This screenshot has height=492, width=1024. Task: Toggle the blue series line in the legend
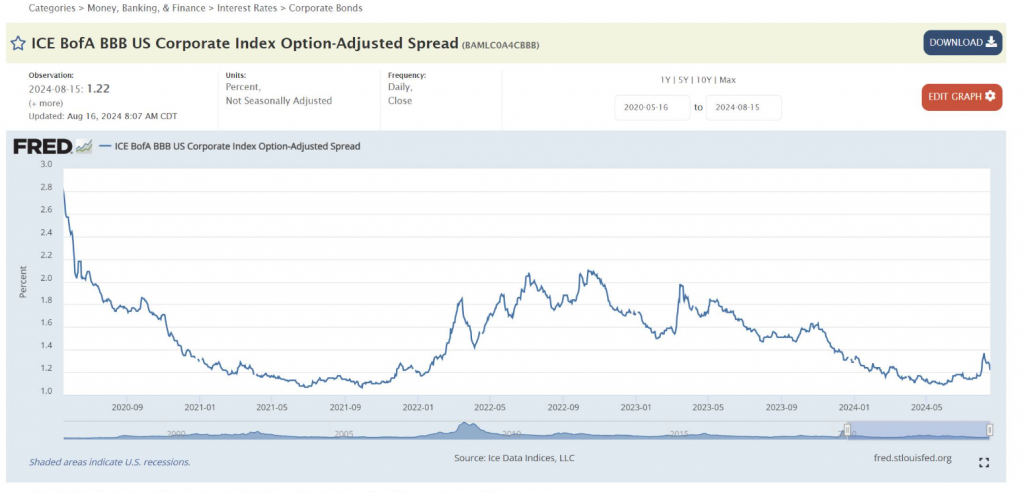point(230,146)
